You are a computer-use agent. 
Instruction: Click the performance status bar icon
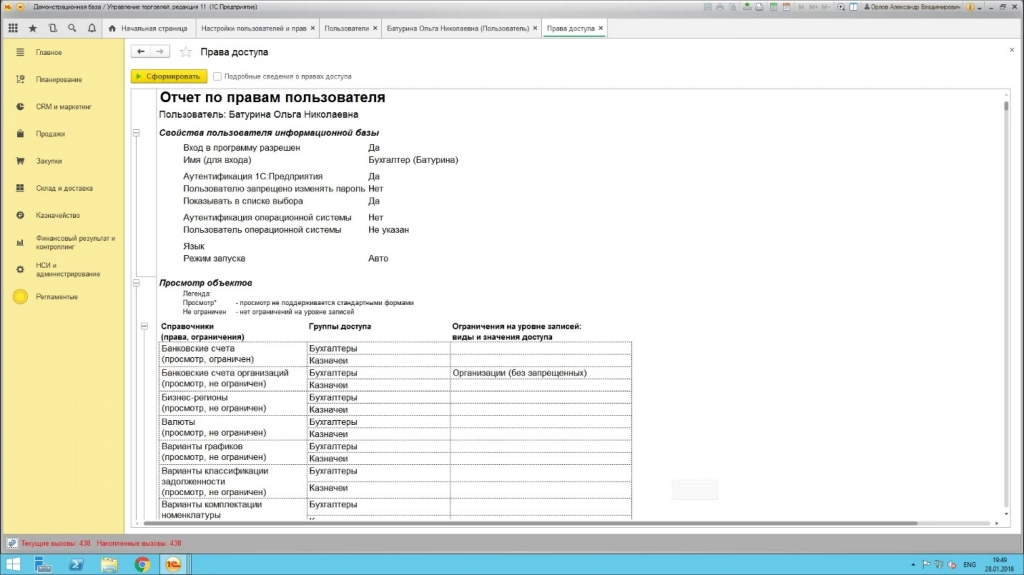coord(11,543)
